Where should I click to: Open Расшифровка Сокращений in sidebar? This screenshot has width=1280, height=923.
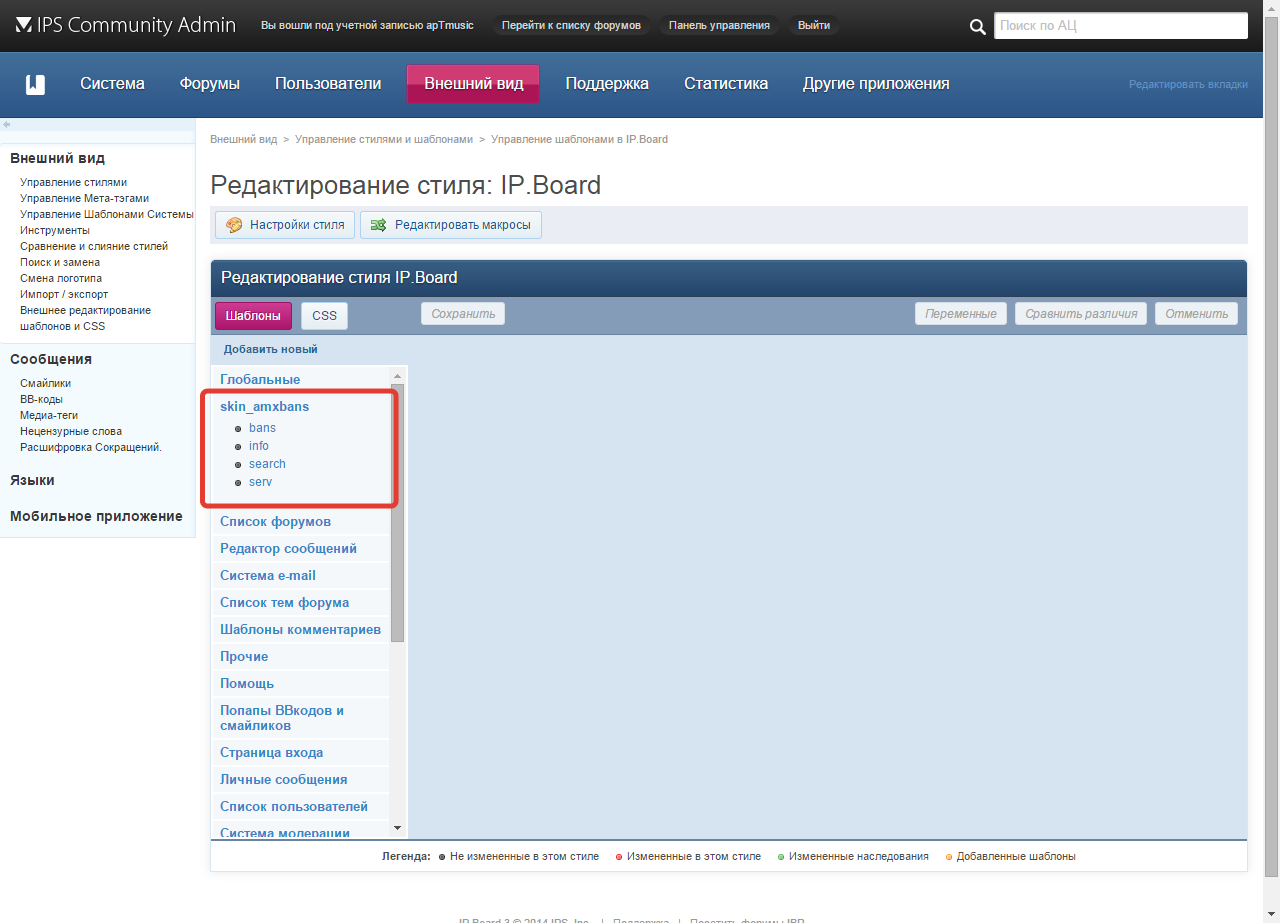point(91,447)
